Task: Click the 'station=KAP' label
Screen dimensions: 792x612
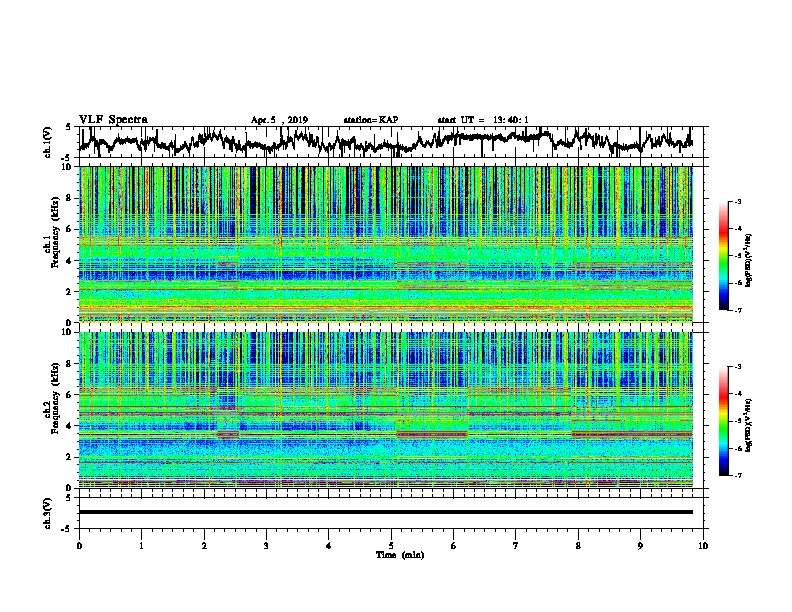Action: pos(371,120)
